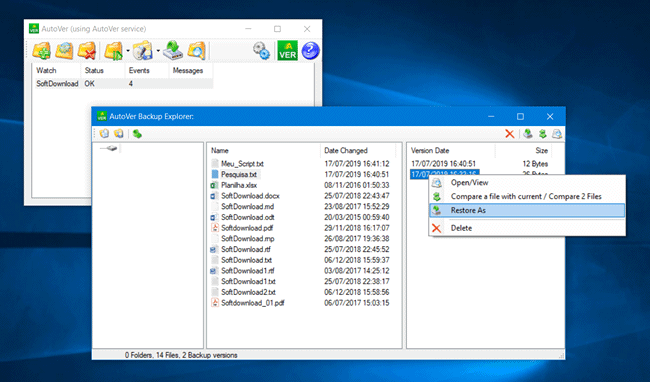Screen dimensions: 650x382
Task: Click the folder with green play arrow icon
Action: coord(113,51)
